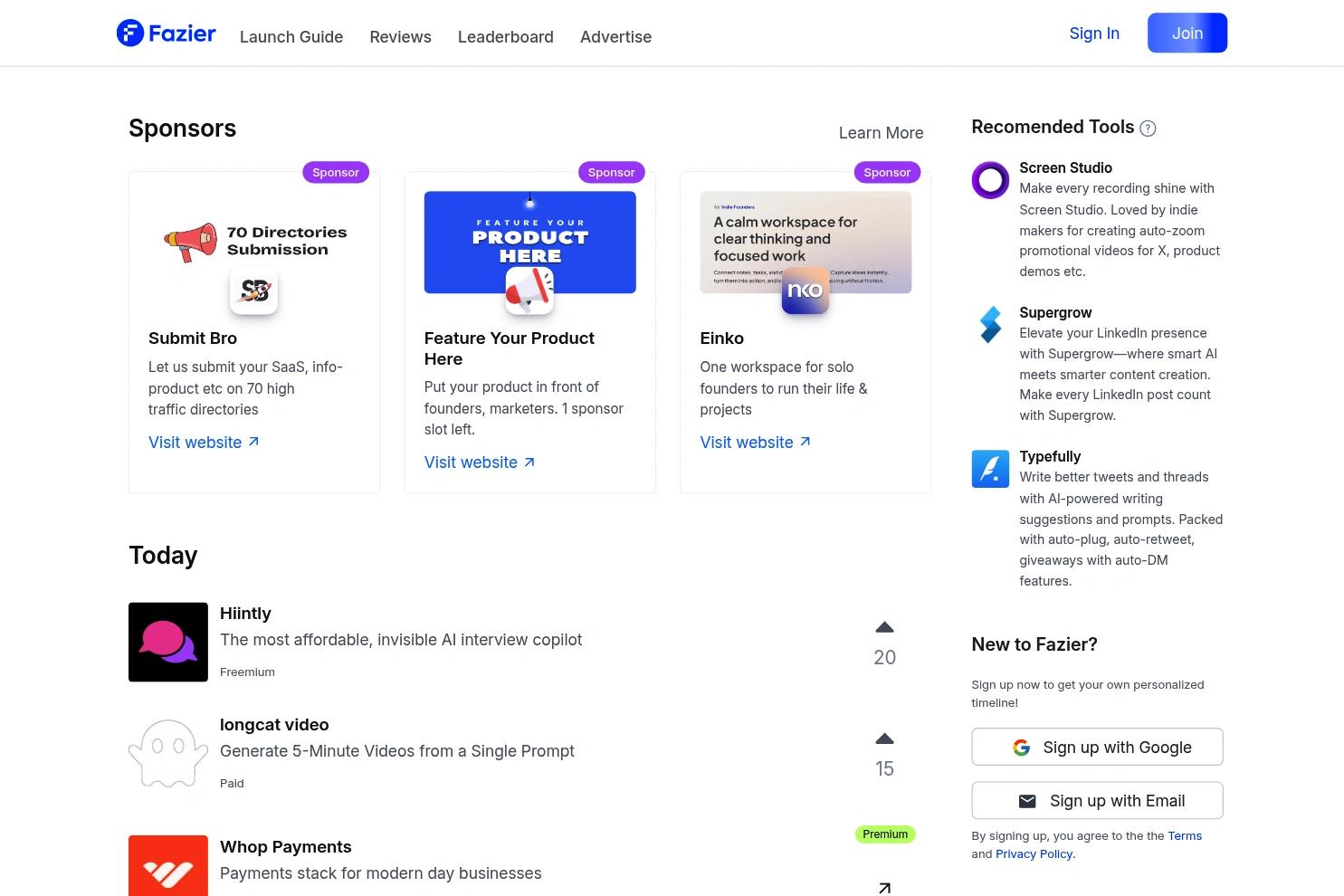Click the Hiintly AI interview copilot tagline

tap(401, 640)
